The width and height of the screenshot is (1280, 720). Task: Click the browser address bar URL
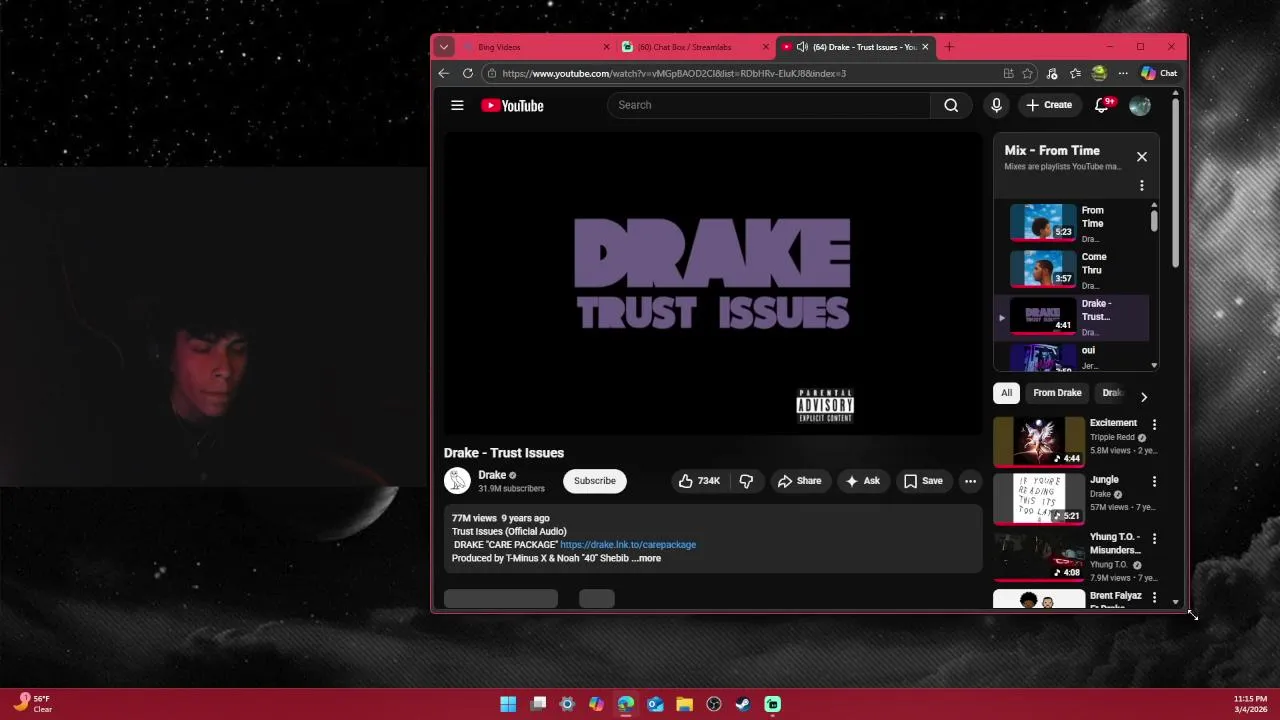click(674, 73)
